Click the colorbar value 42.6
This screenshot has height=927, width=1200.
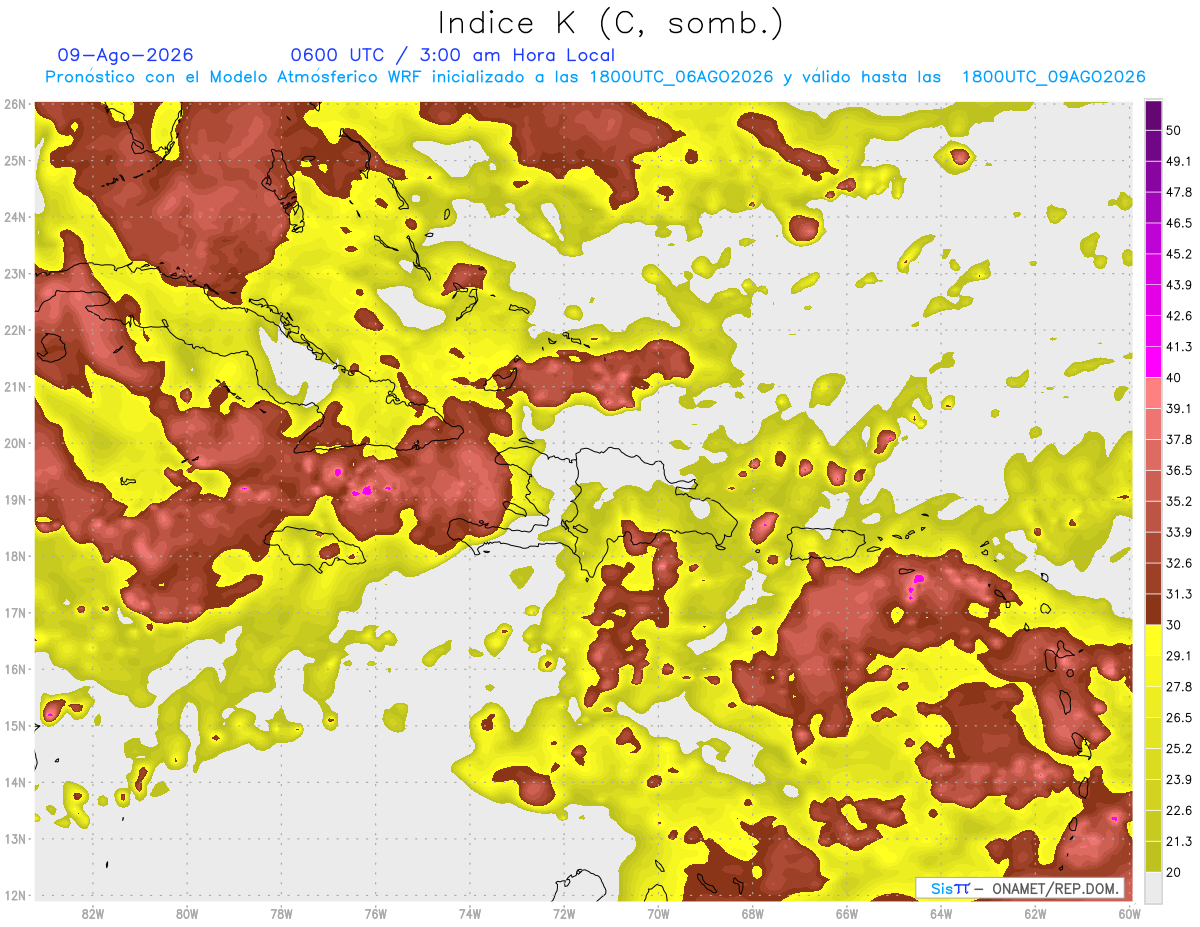point(1179,316)
